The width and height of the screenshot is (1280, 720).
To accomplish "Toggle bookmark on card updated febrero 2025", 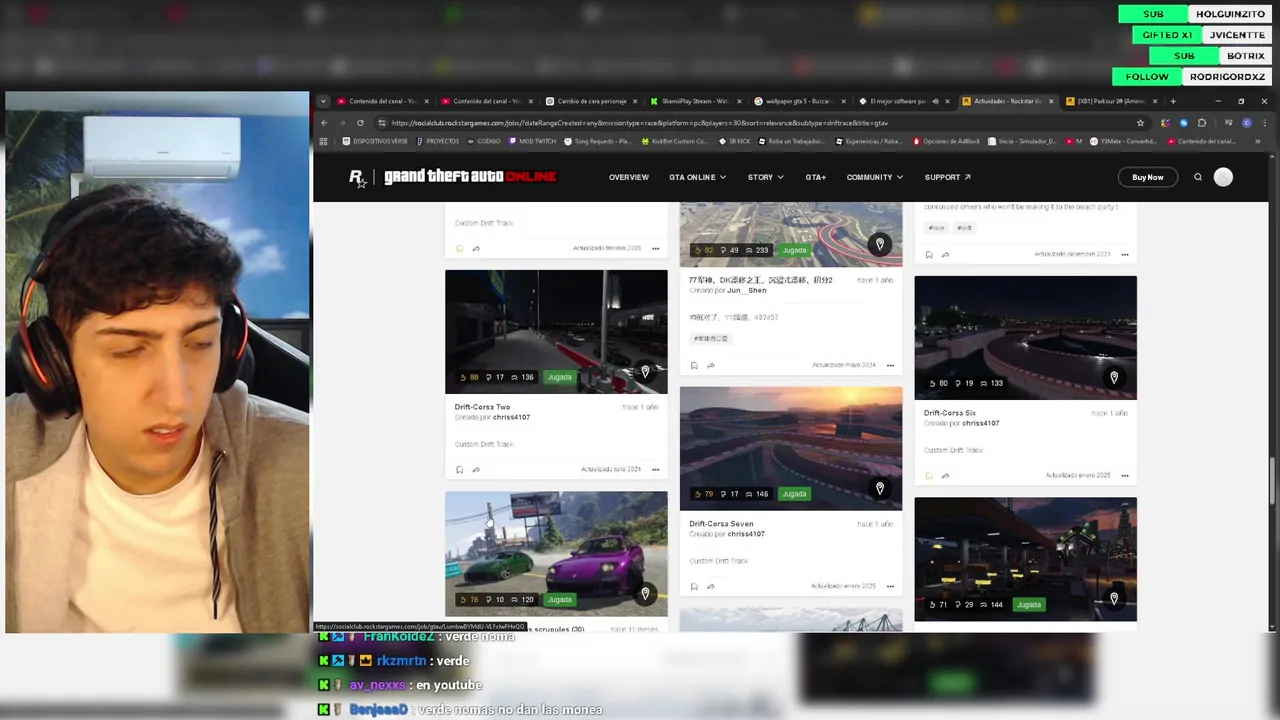I will click(460, 248).
